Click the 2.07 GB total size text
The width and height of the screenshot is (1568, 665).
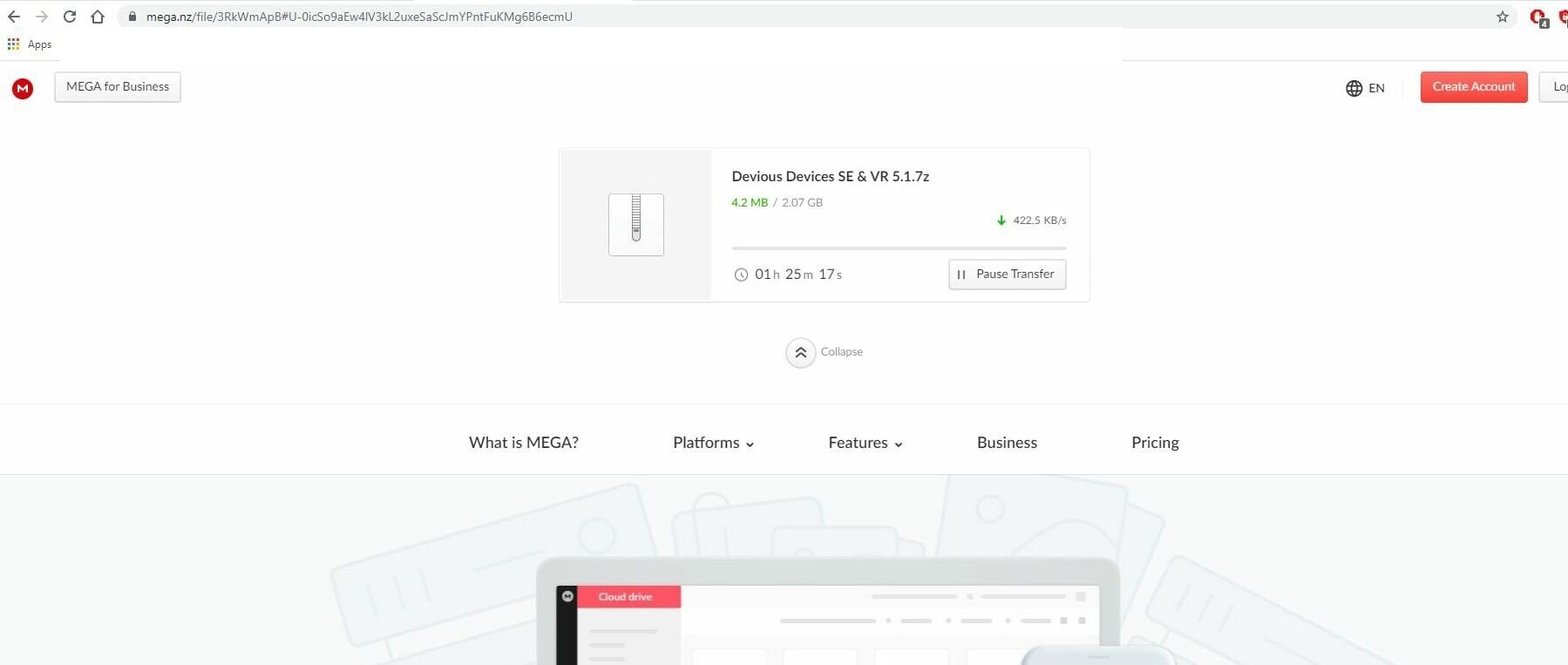802,202
